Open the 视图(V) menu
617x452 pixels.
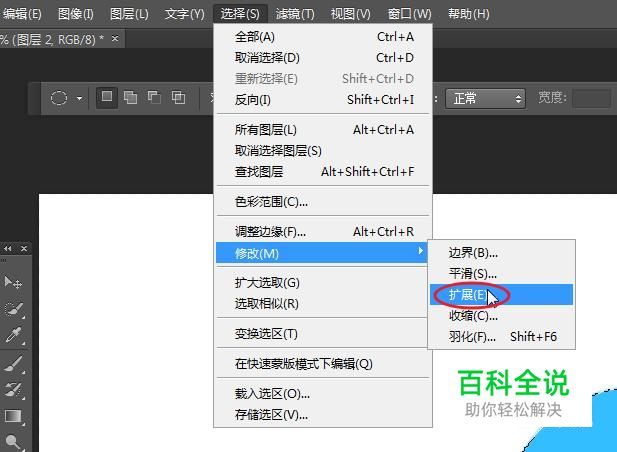[x=351, y=14]
